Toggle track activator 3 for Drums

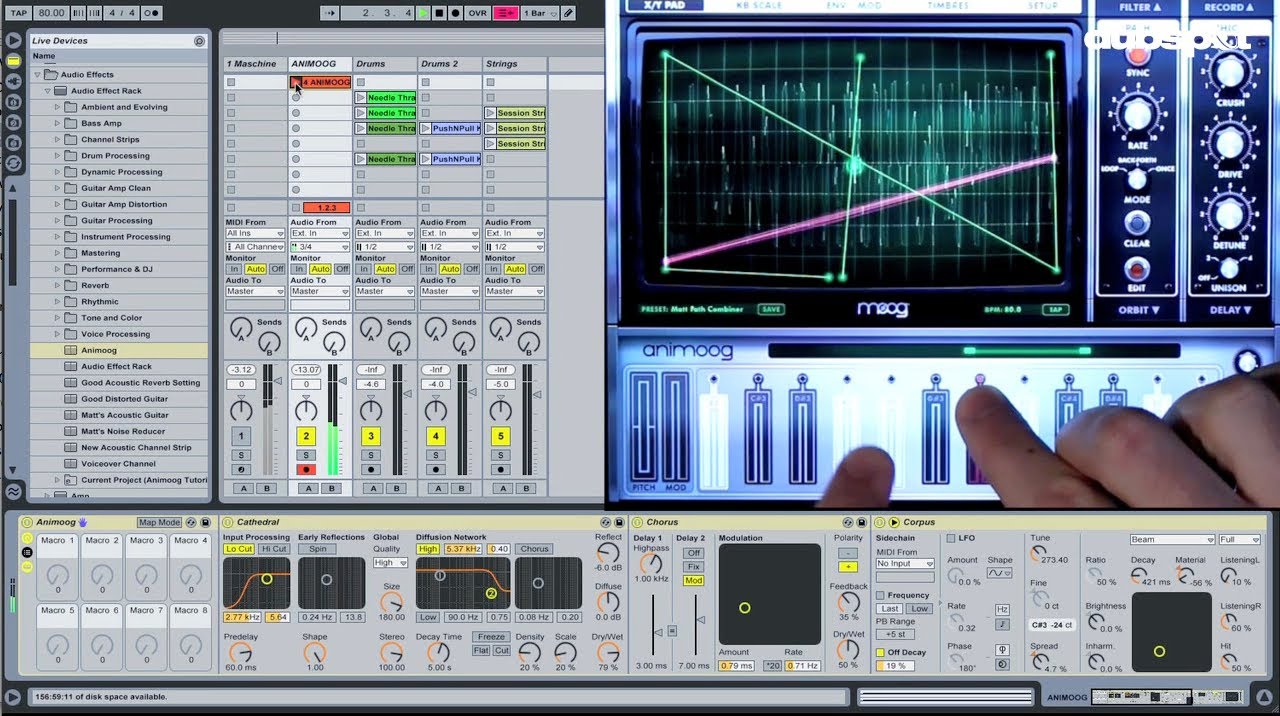click(371, 436)
